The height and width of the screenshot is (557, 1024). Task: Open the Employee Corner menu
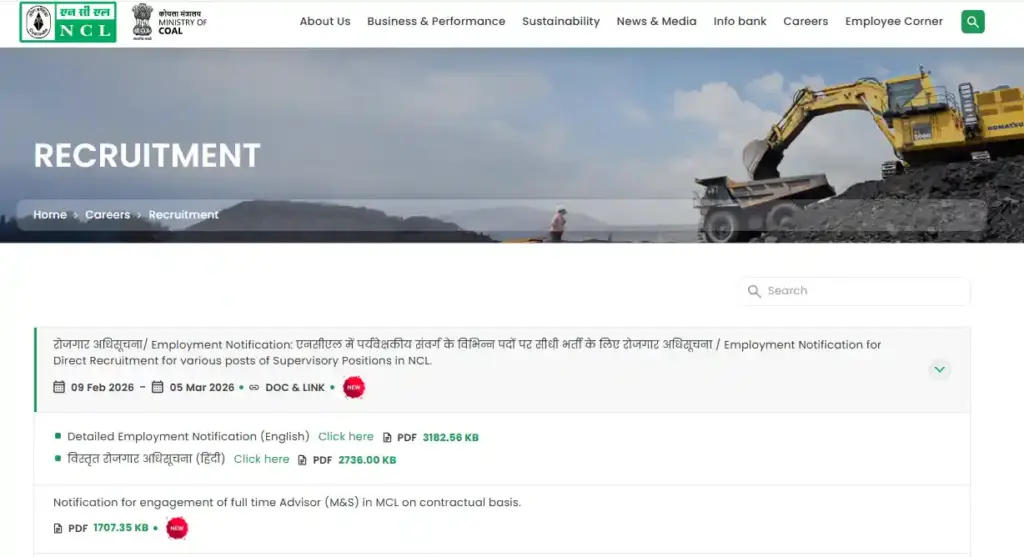[893, 21]
